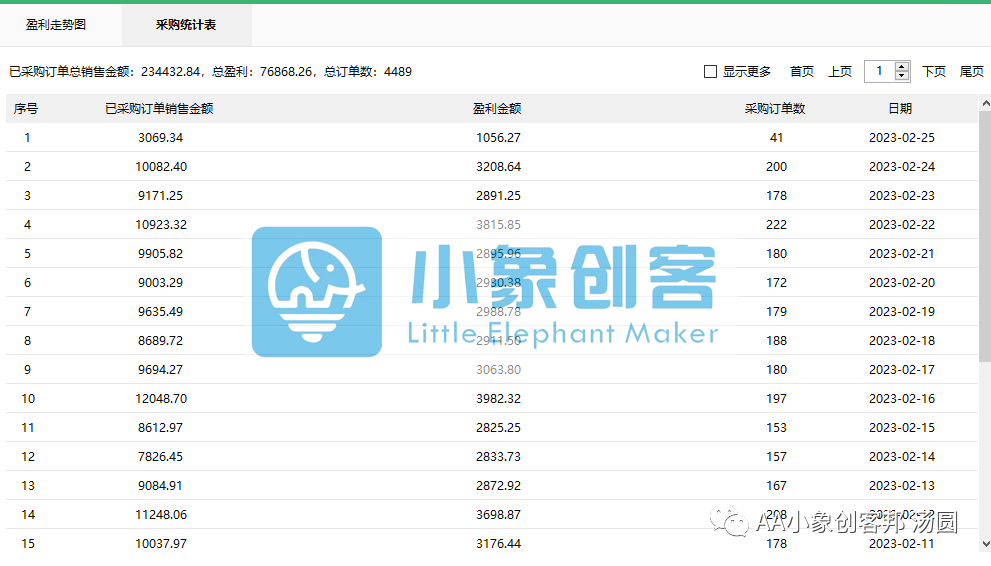Click the 日期 column header
Viewport: 991px width, 566px height.
900,109
